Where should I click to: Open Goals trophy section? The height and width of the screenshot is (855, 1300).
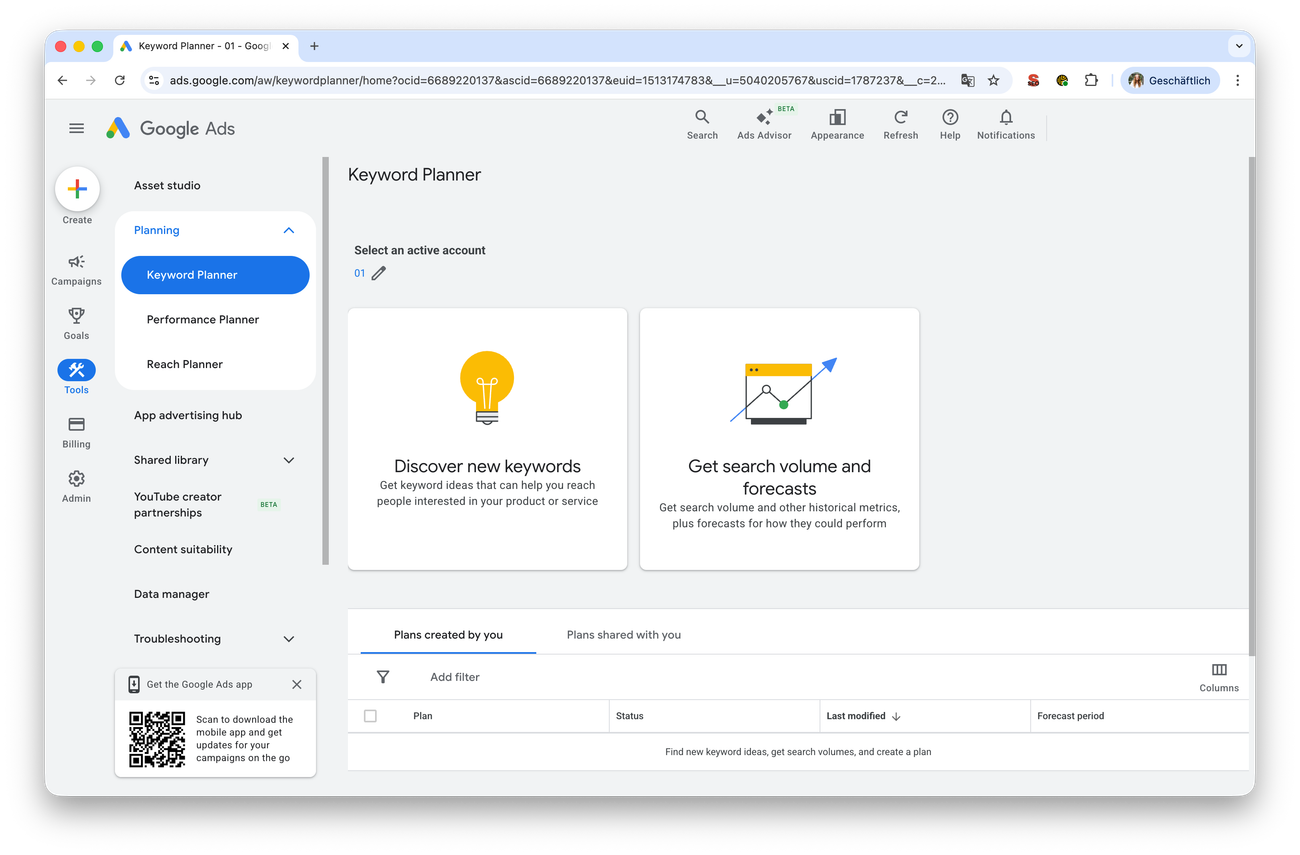click(x=76, y=324)
